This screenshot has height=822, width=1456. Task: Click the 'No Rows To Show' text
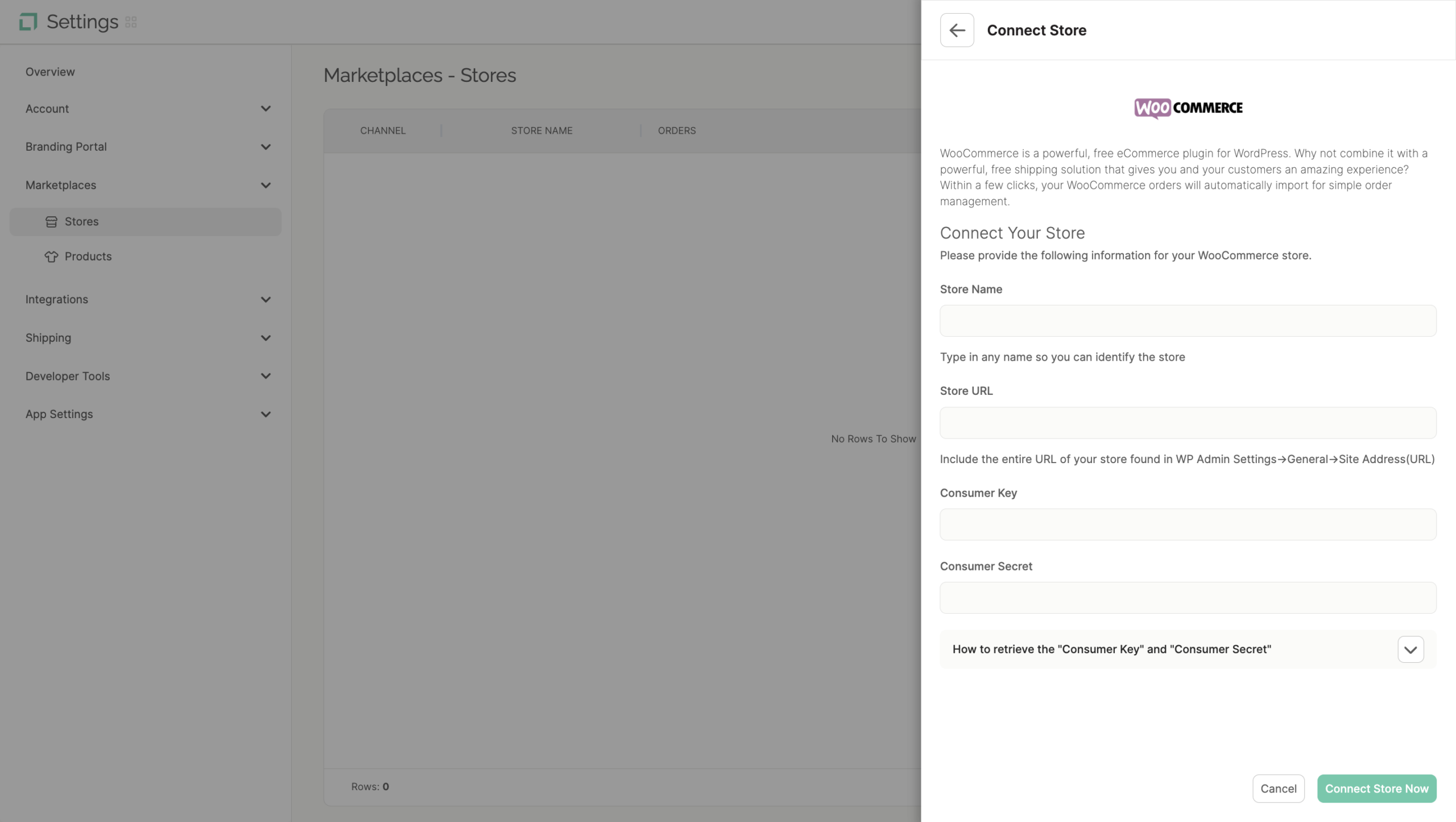874,439
